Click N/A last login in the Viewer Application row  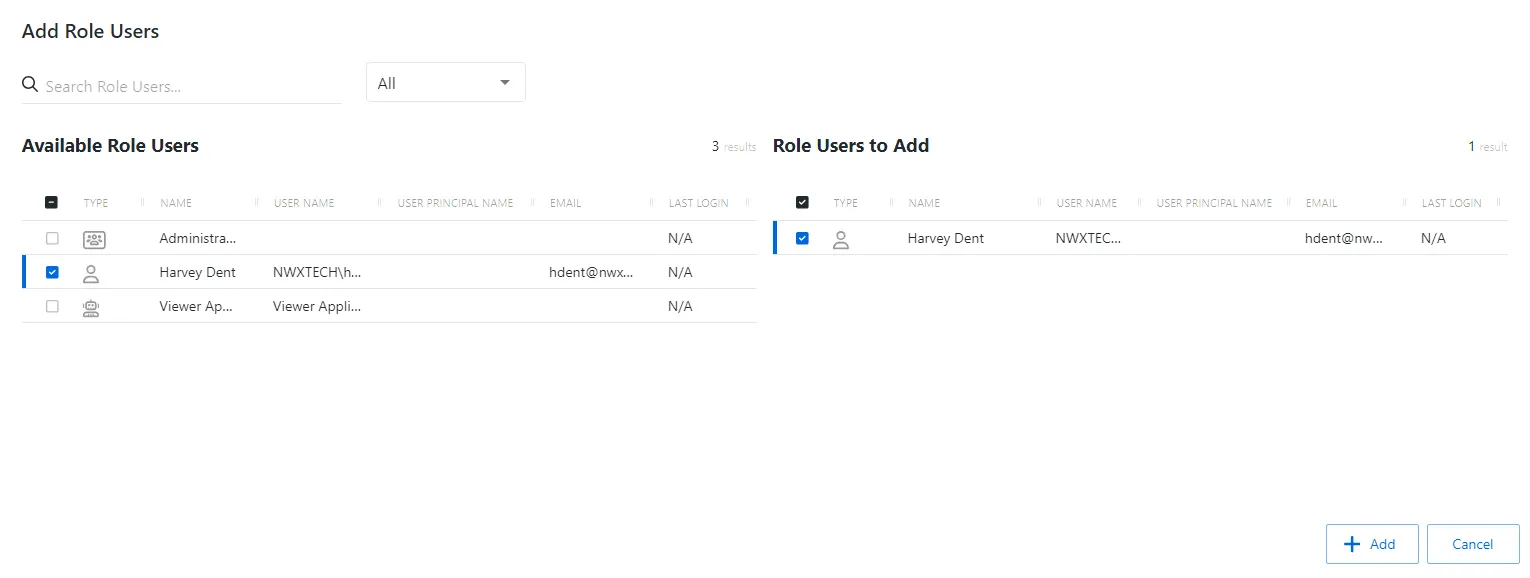680,306
